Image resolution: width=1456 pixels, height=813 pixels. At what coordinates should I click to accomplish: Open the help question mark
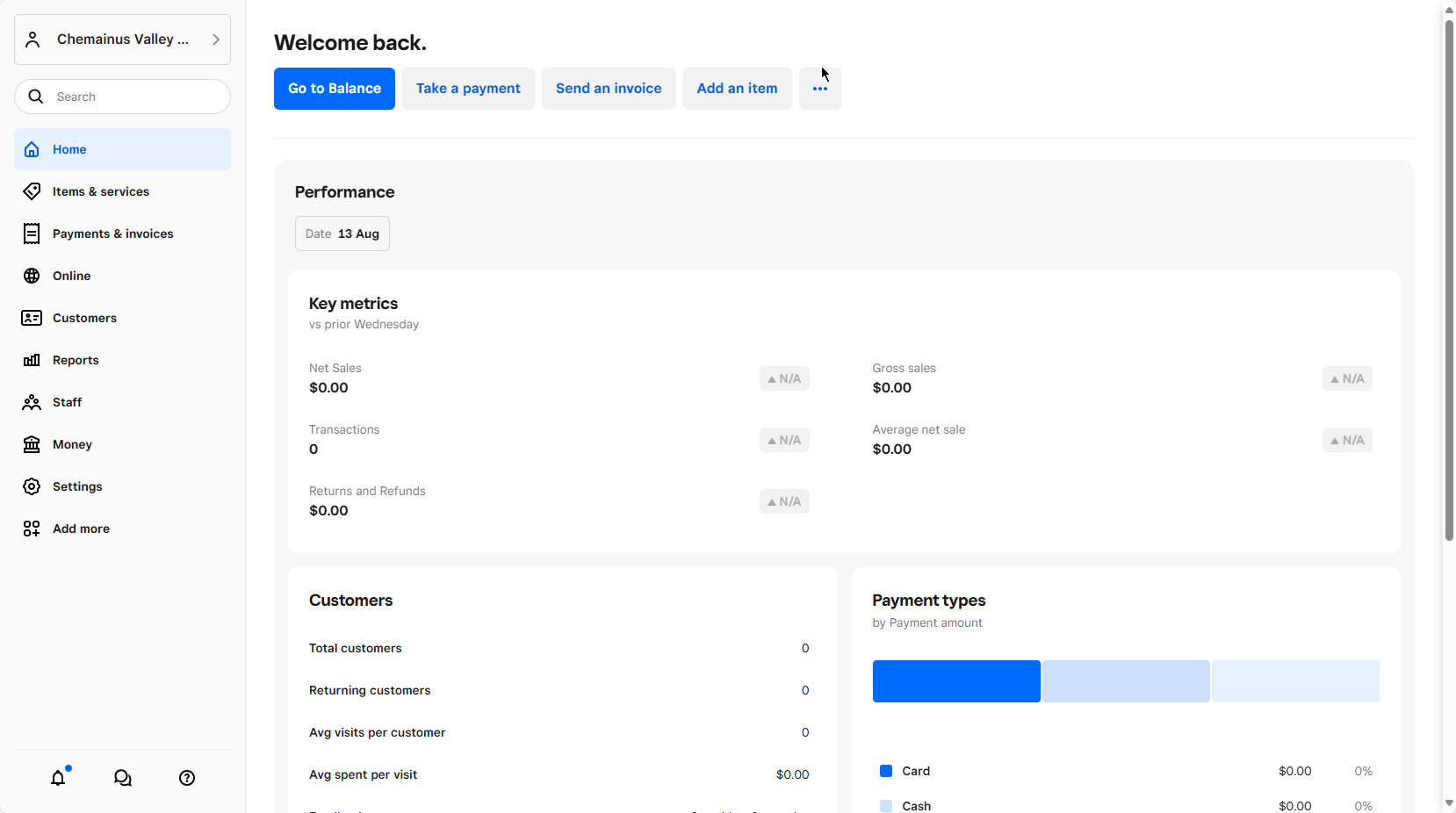point(186,779)
